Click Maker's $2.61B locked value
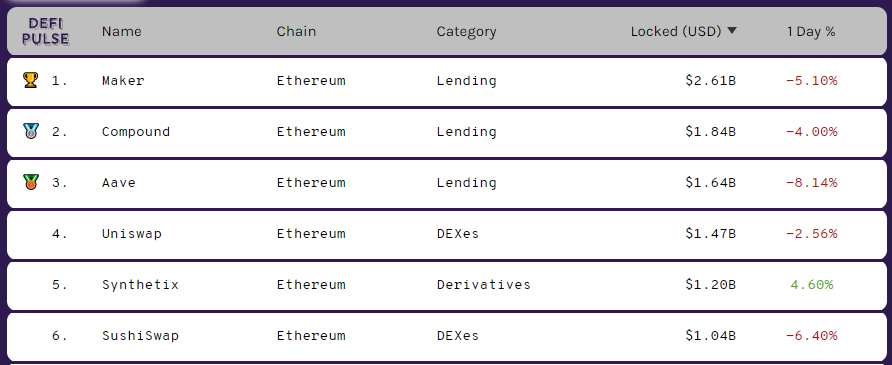This screenshot has width=892, height=365. [711, 80]
